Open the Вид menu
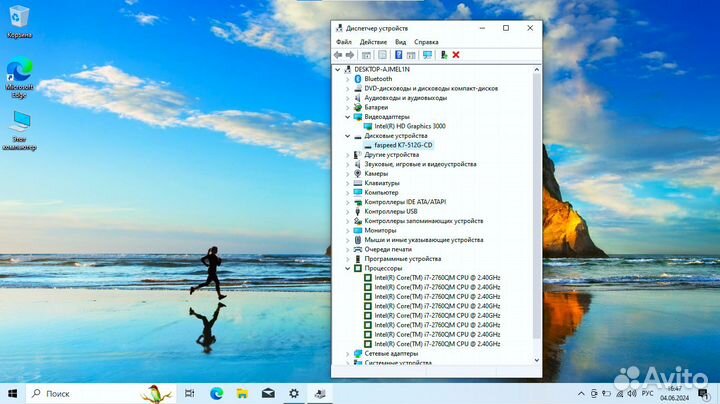Screen dimensions: 720x404 400,42
